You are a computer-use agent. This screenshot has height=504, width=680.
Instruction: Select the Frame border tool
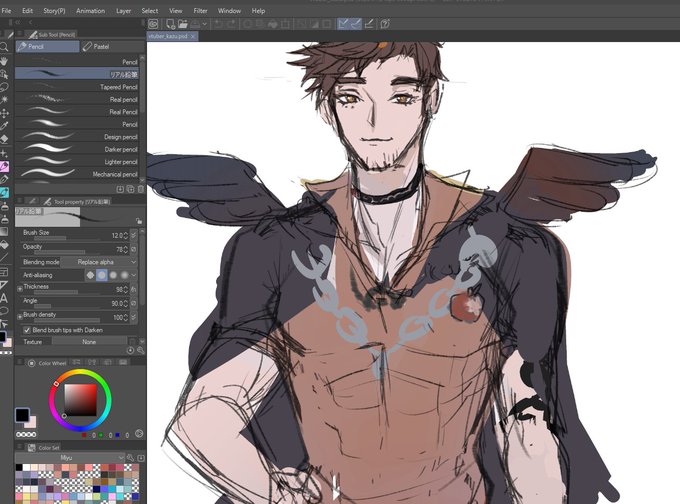[4, 272]
